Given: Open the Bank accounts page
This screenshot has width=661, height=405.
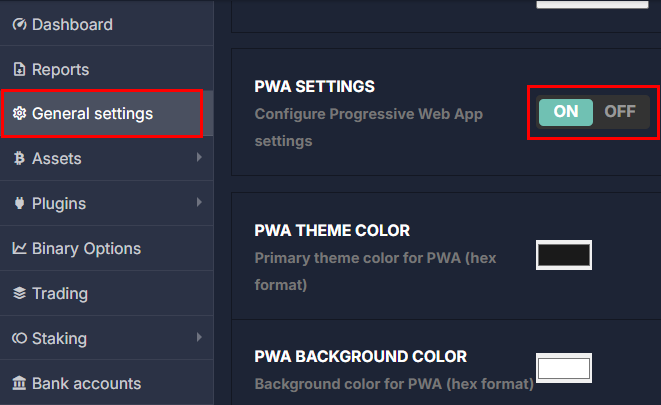Looking at the screenshot, I should coord(86,383).
